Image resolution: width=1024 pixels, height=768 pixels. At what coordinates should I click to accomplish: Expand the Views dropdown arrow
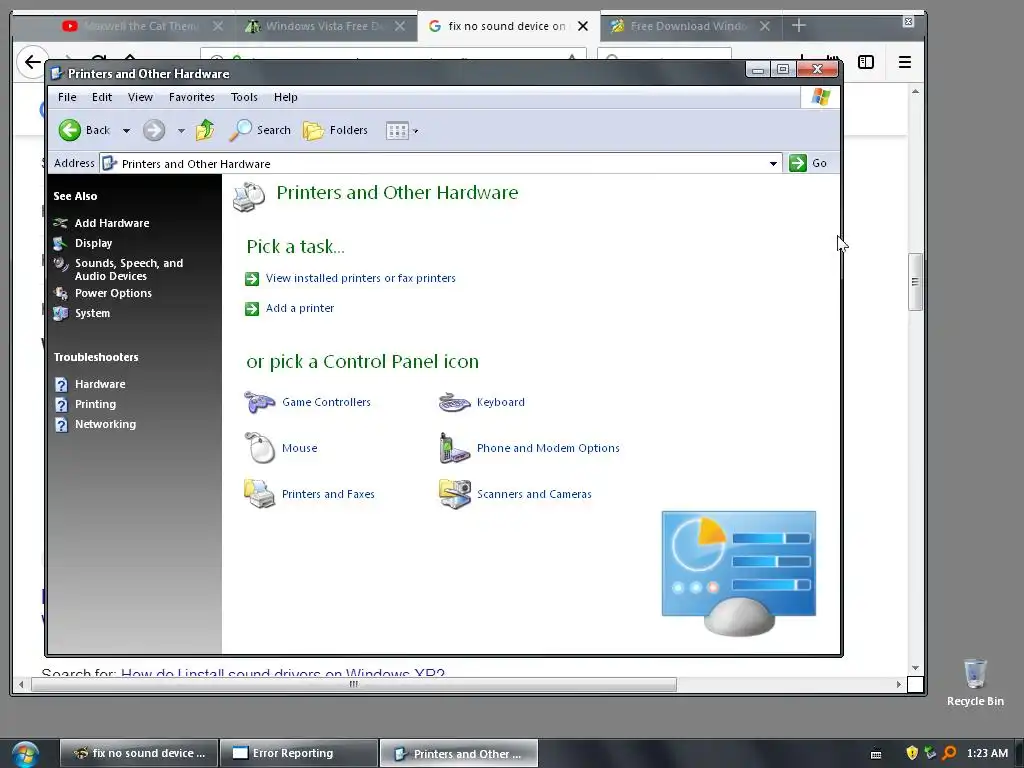click(415, 131)
